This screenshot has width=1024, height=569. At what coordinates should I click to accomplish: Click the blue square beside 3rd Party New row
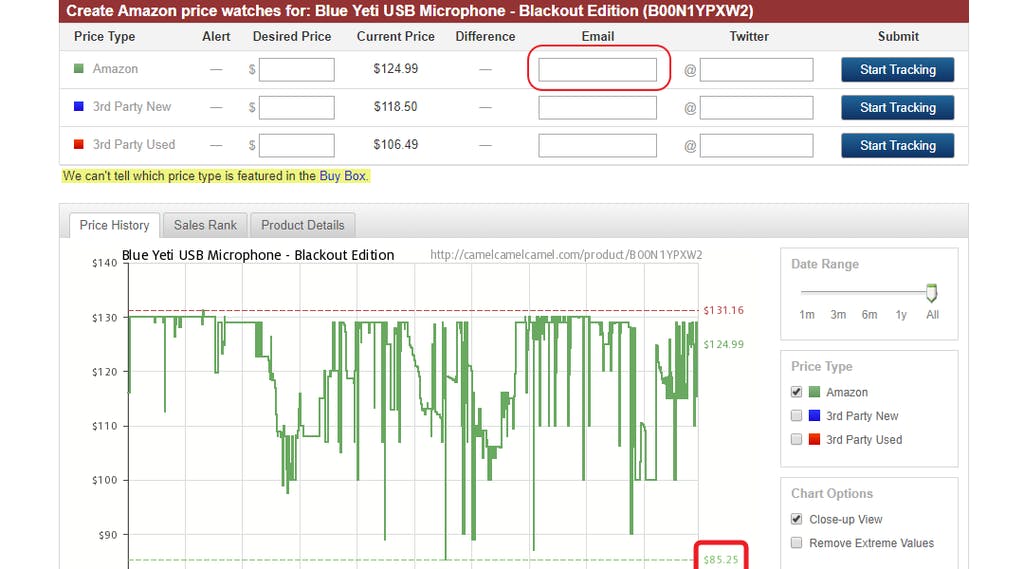79,106
